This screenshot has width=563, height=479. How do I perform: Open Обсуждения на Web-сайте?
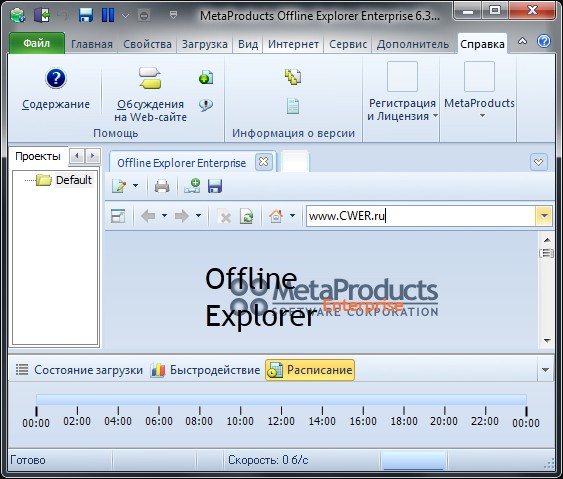point(150,95)
